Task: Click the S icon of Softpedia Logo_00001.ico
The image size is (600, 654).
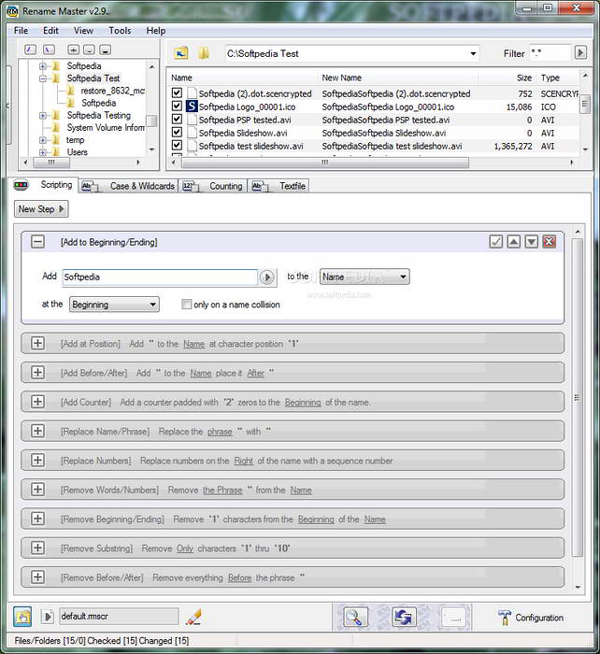Action: (192, 106)
